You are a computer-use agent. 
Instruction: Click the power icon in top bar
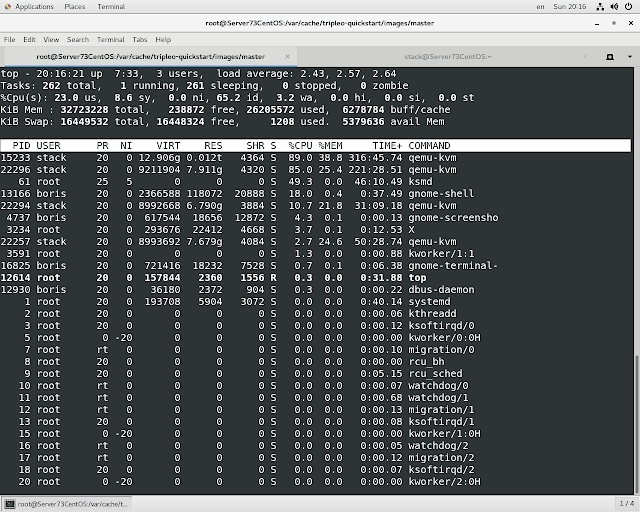(x=629, y=7)
